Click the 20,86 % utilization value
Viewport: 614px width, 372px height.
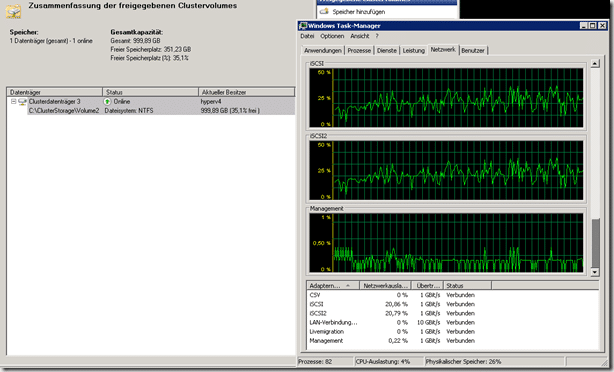click(x=396, y=304)
